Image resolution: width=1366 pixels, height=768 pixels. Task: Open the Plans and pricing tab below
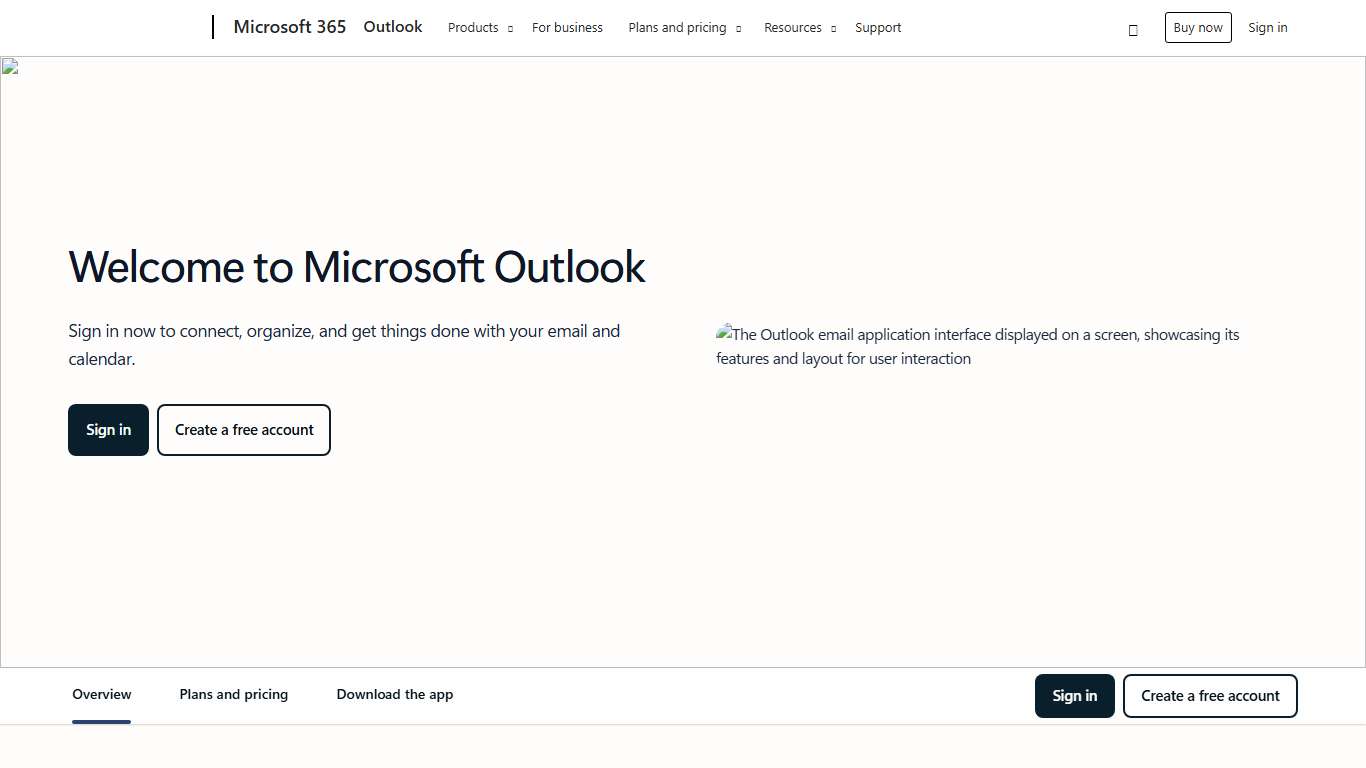[x=233, y=694]
